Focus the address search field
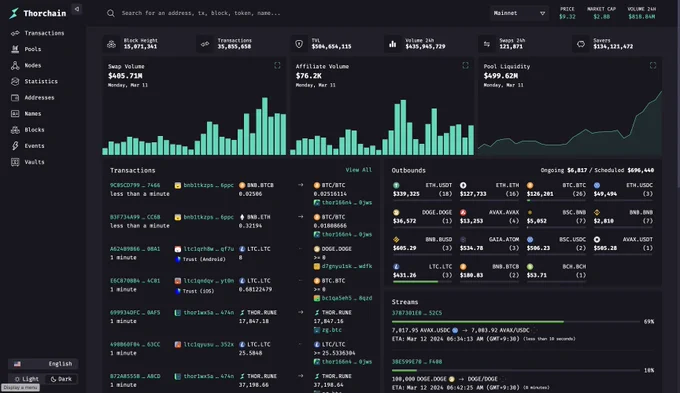 201,13
